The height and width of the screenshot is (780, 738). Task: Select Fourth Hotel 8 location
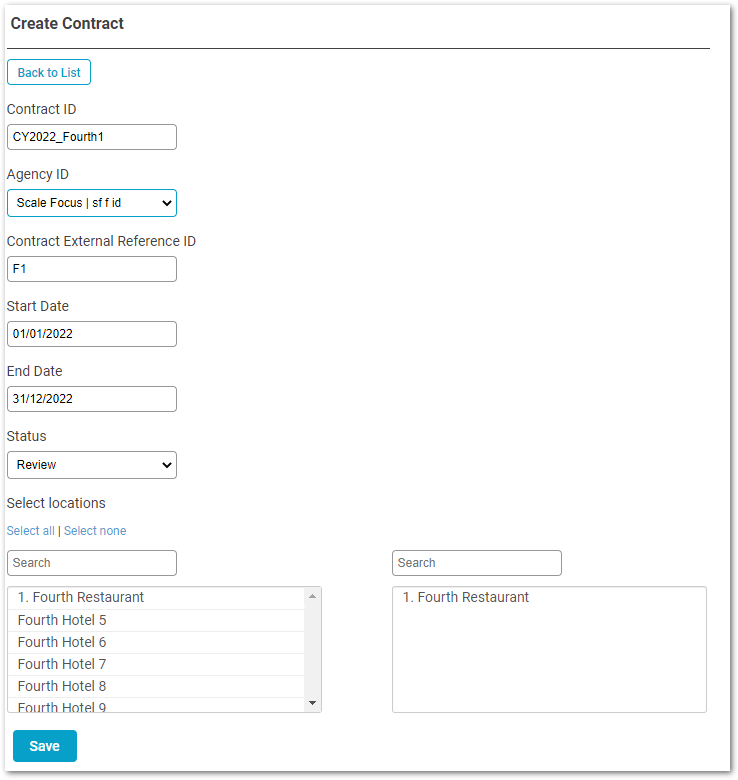click(x=62, y=686)
